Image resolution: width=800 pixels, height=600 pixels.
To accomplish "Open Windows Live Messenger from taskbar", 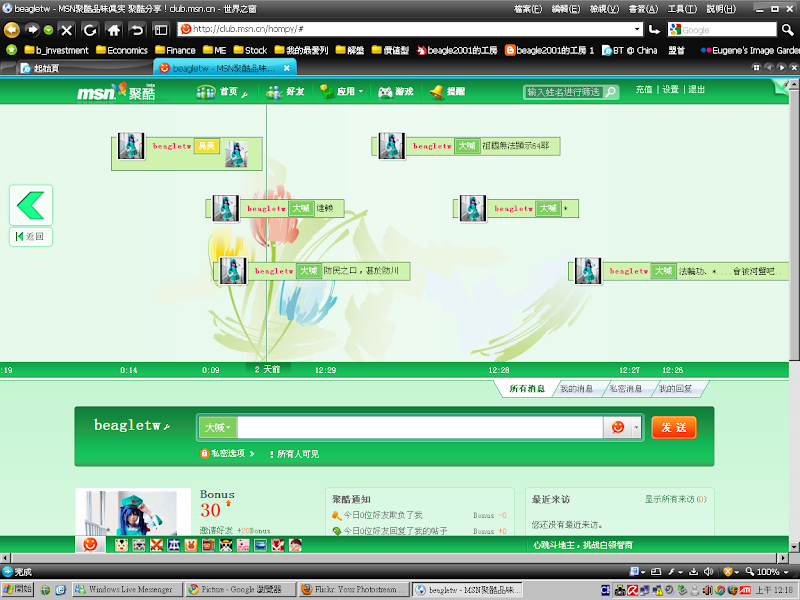I will pyautogui.click(x=126, y=590).
